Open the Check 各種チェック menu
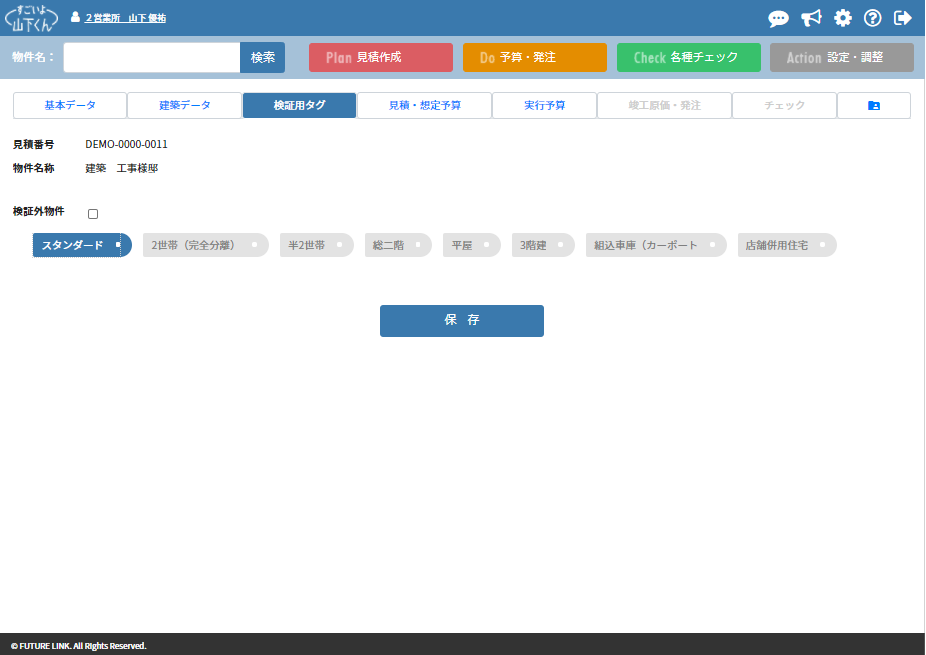This screenshot has width=926, height=655. (688, 57)
